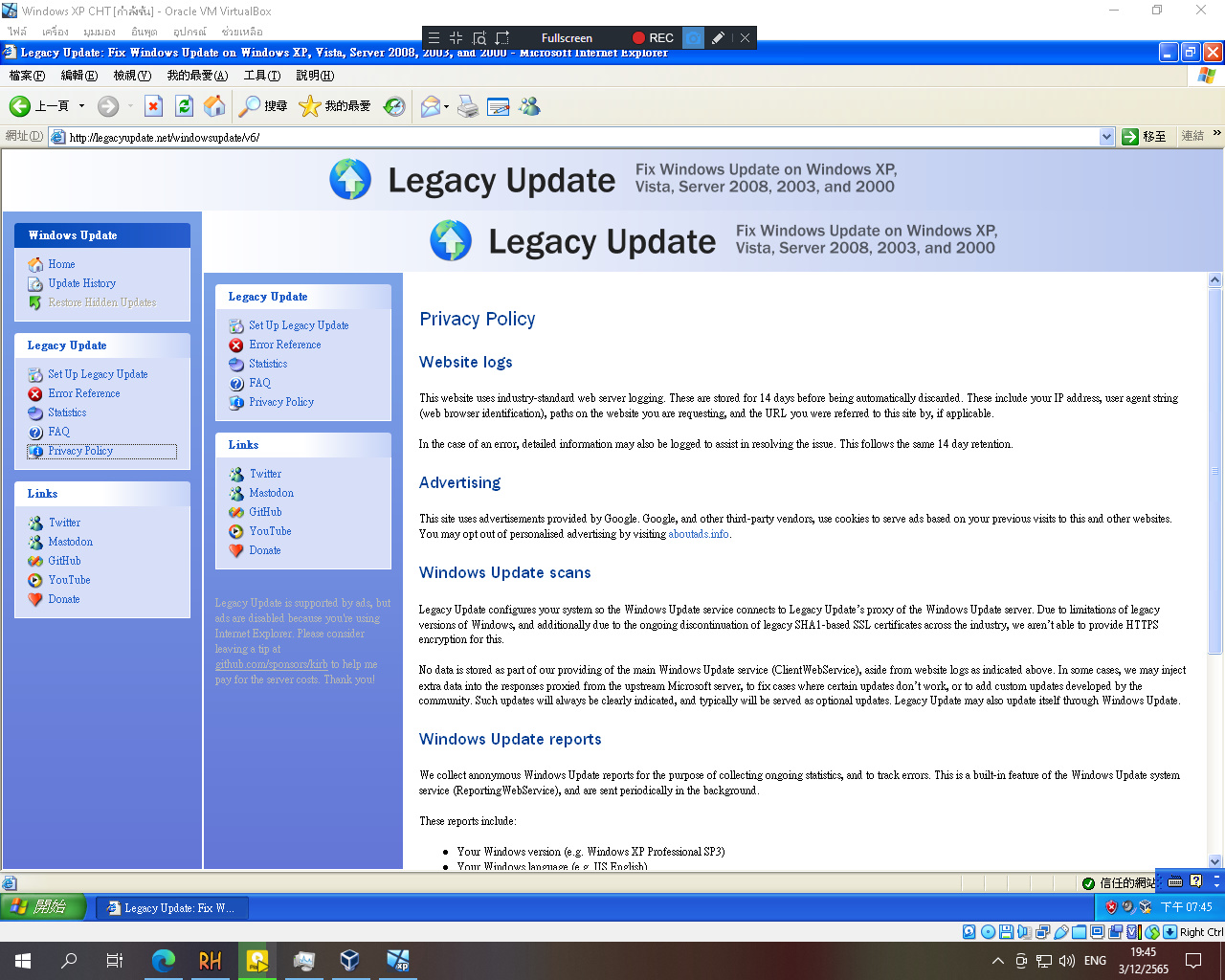Click the Legacy Update taskbar button in XP
The height and width of the screenshot is (980, 1225).
[173, 907]
